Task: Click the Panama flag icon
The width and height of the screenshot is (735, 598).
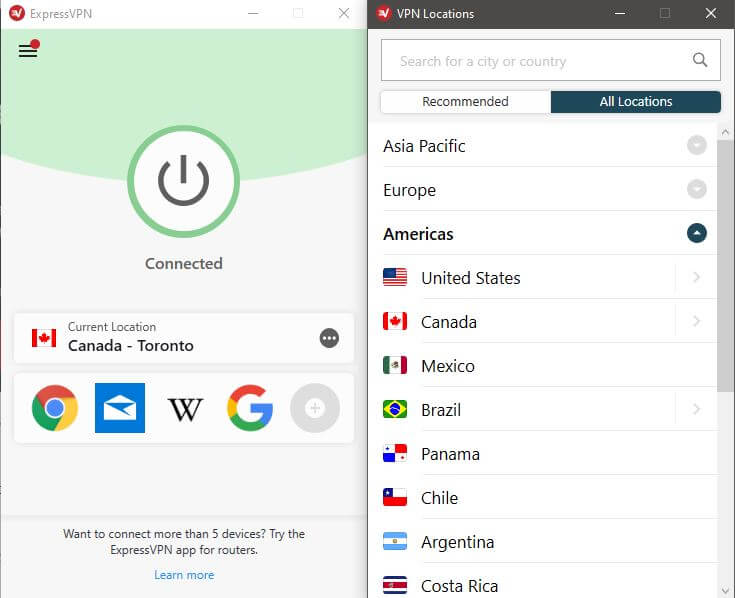Action: (x=395, y=453)
